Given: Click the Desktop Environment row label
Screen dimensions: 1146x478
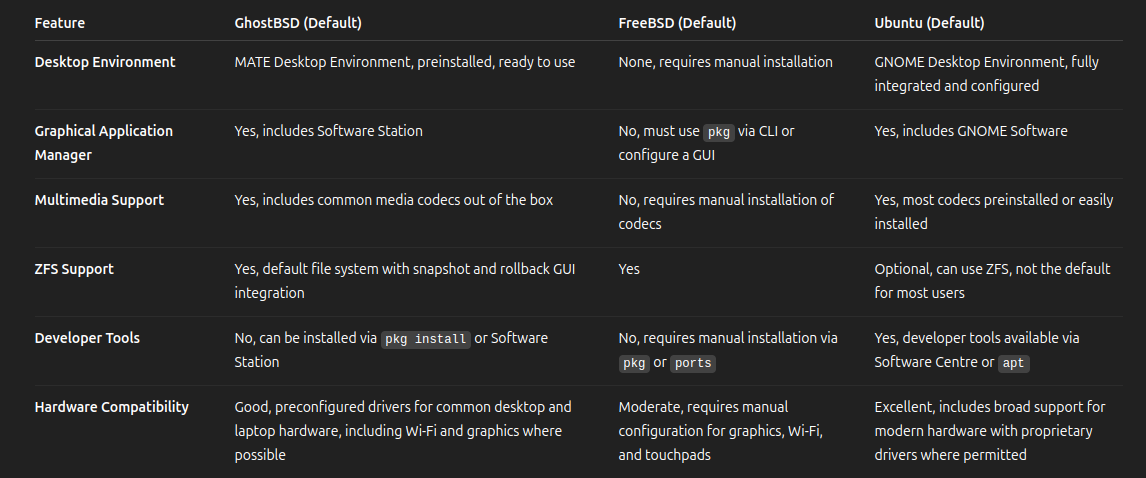Looking at the screenshot, I should coord(105,62).
